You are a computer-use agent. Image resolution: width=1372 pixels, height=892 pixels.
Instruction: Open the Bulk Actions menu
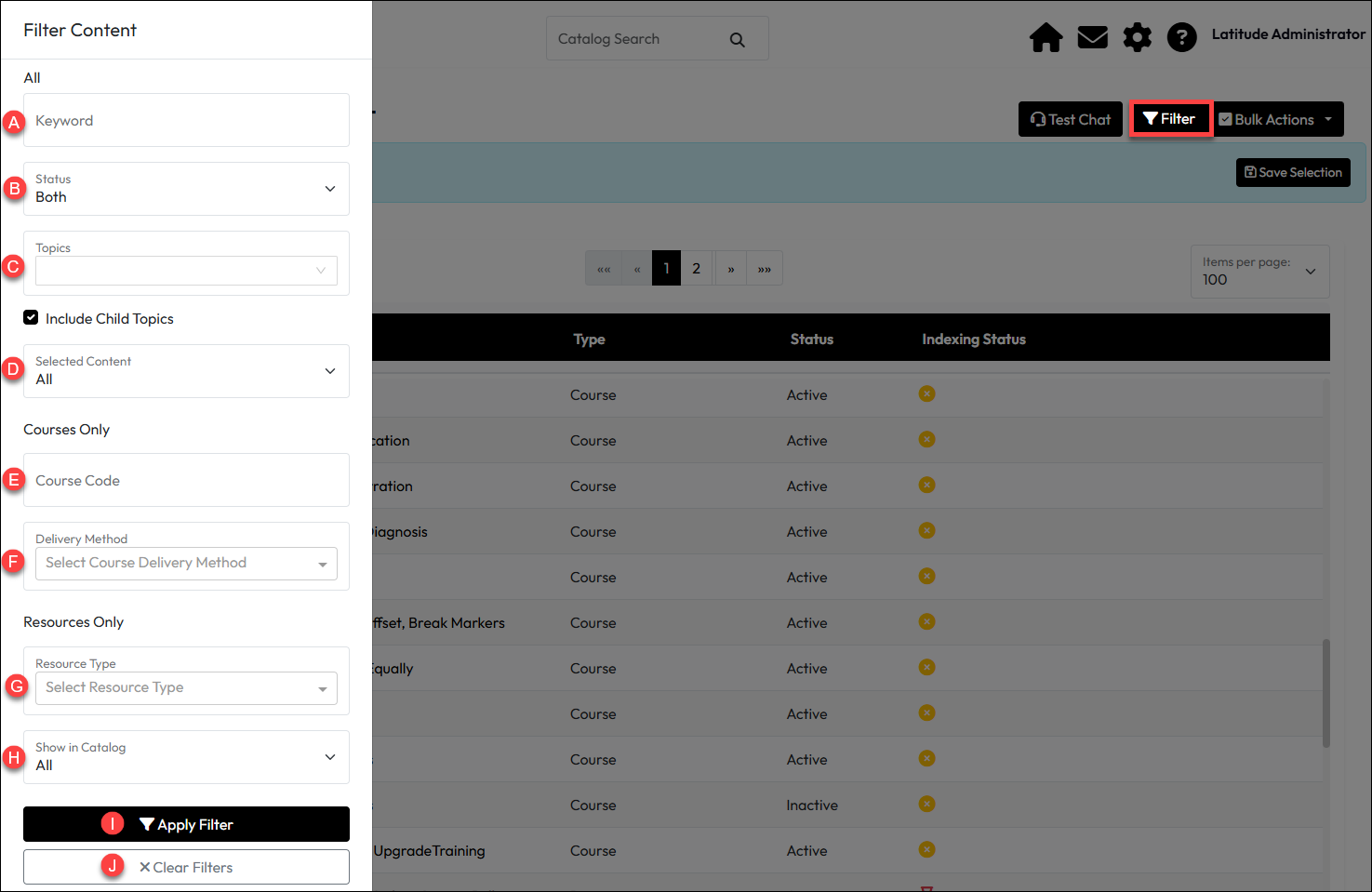tap(1279, 120)
